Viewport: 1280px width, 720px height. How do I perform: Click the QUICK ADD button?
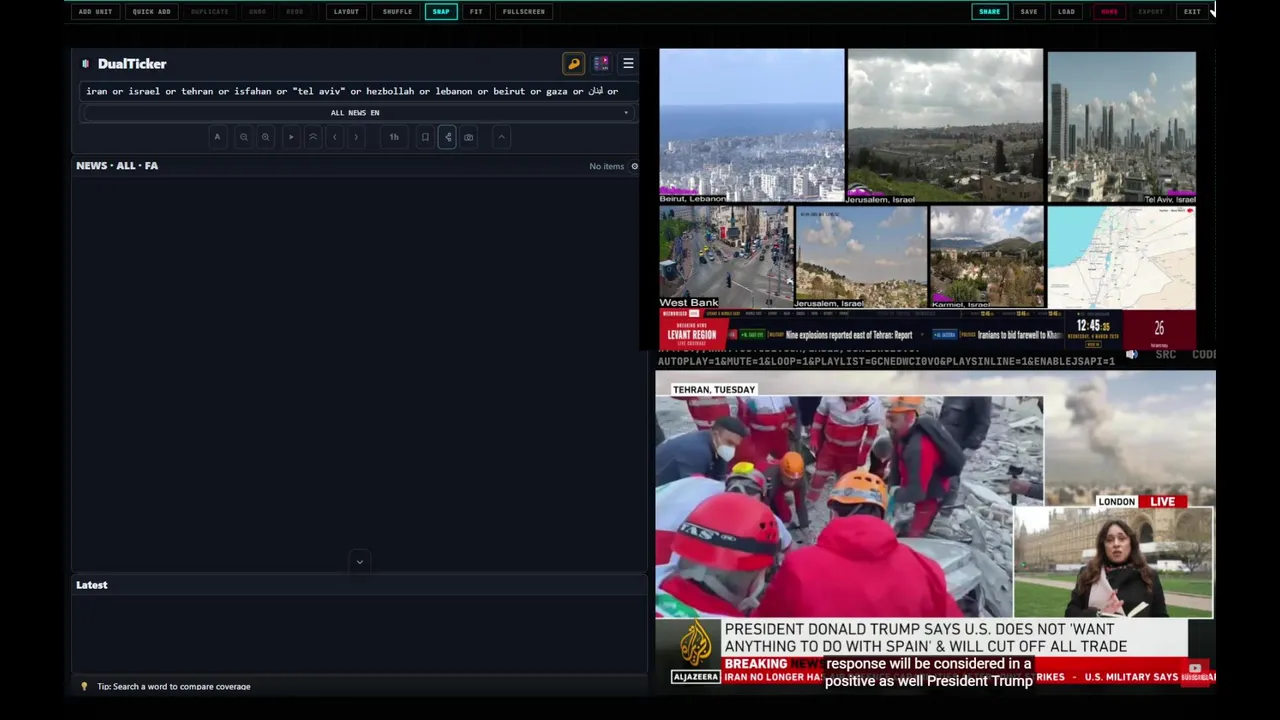152,12
